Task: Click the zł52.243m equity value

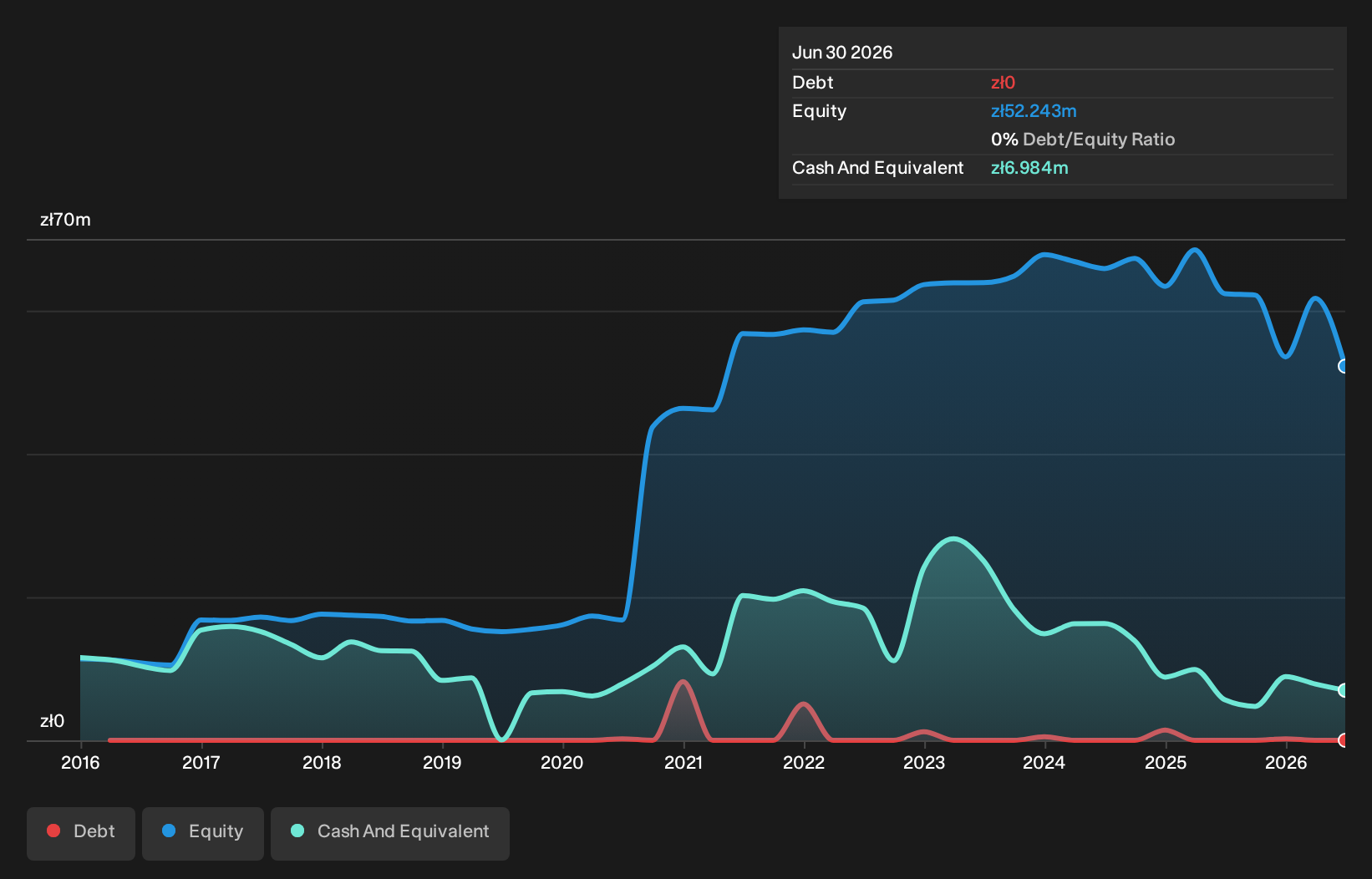Action: pyautogui.click(x=1034, y=111)
